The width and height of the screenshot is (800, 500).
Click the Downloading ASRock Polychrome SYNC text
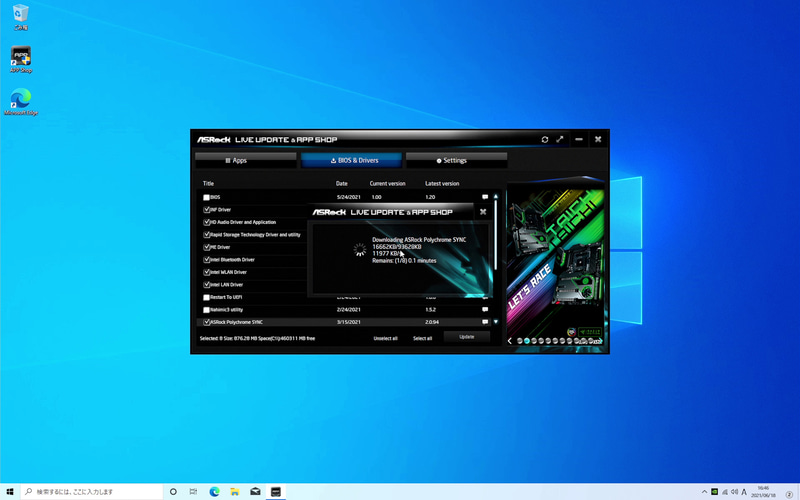419,239
